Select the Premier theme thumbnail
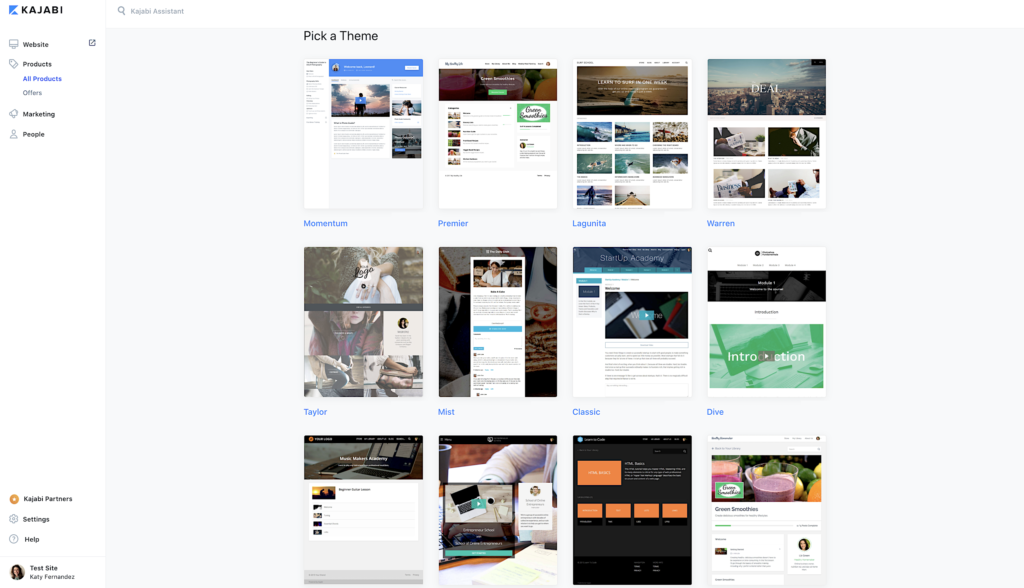This screenshot has width=1024, height=588. (x=498, y=134)
